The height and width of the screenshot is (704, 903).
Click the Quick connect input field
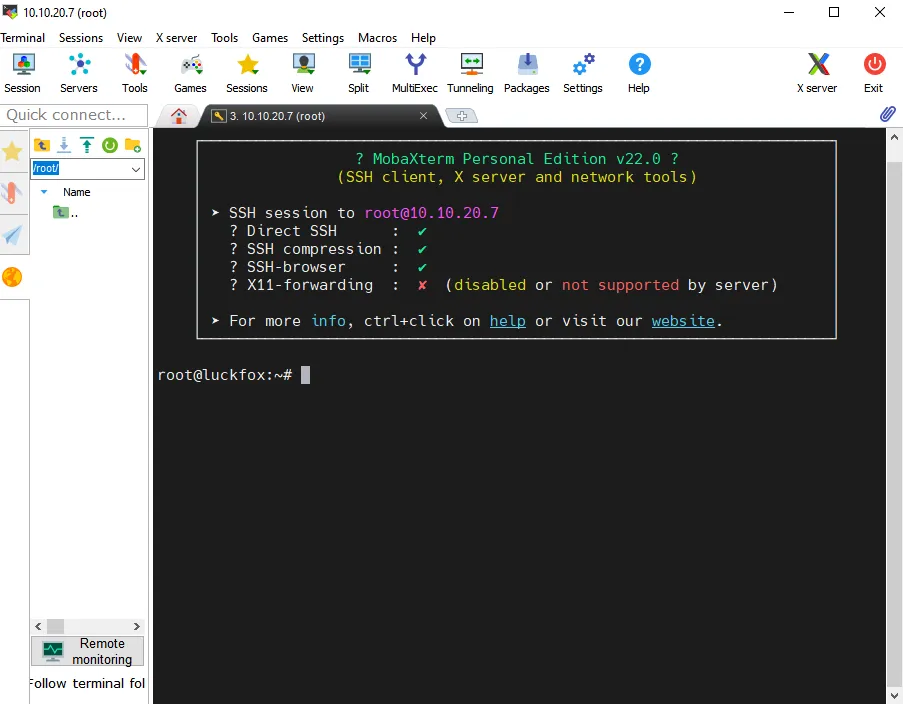(74, 115)
